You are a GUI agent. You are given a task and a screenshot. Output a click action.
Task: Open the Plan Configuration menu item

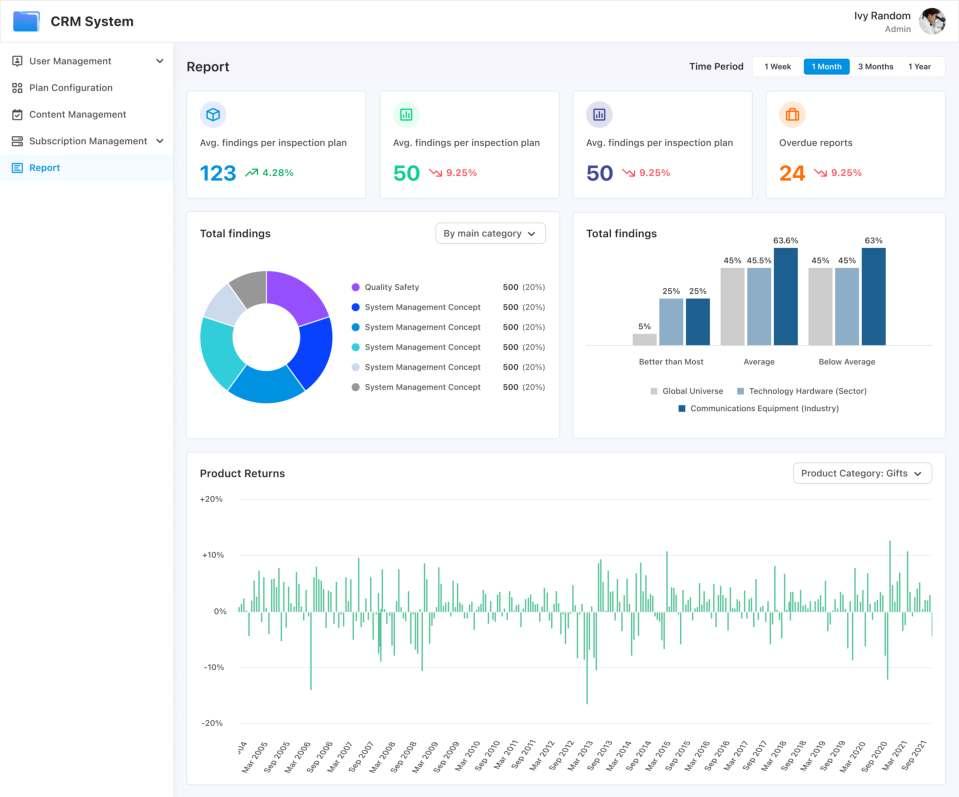click(x=86, y=88)
